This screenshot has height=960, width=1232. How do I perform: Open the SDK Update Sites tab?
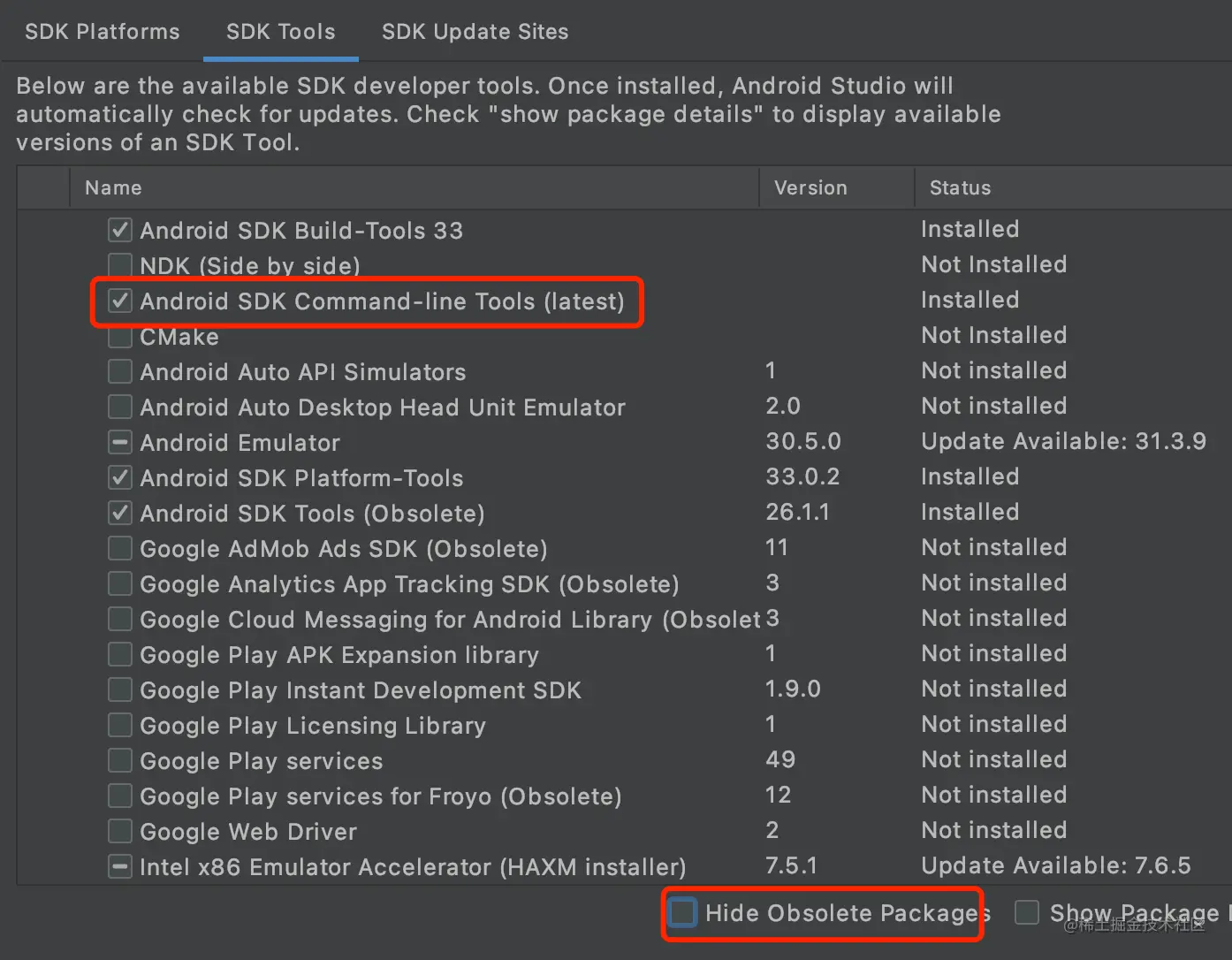pos(475,32)
